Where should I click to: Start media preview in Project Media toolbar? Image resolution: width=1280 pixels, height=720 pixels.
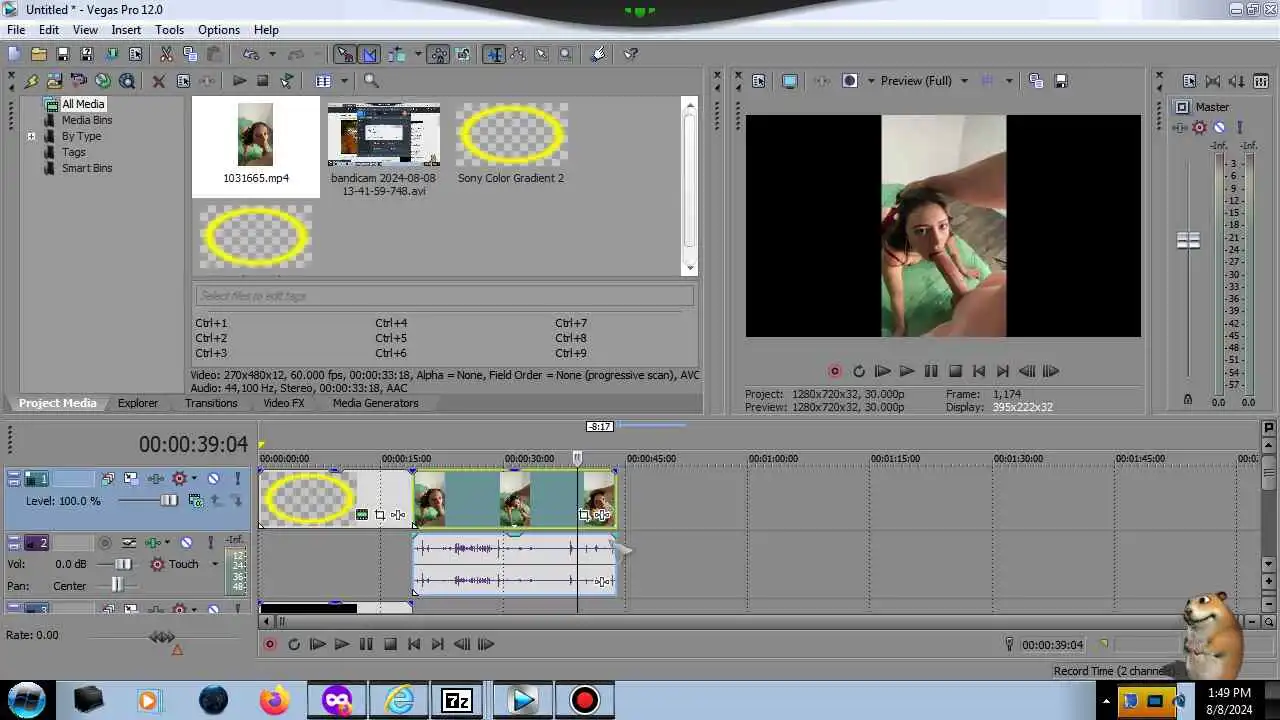pyautogui.click(x=239, y=81)
